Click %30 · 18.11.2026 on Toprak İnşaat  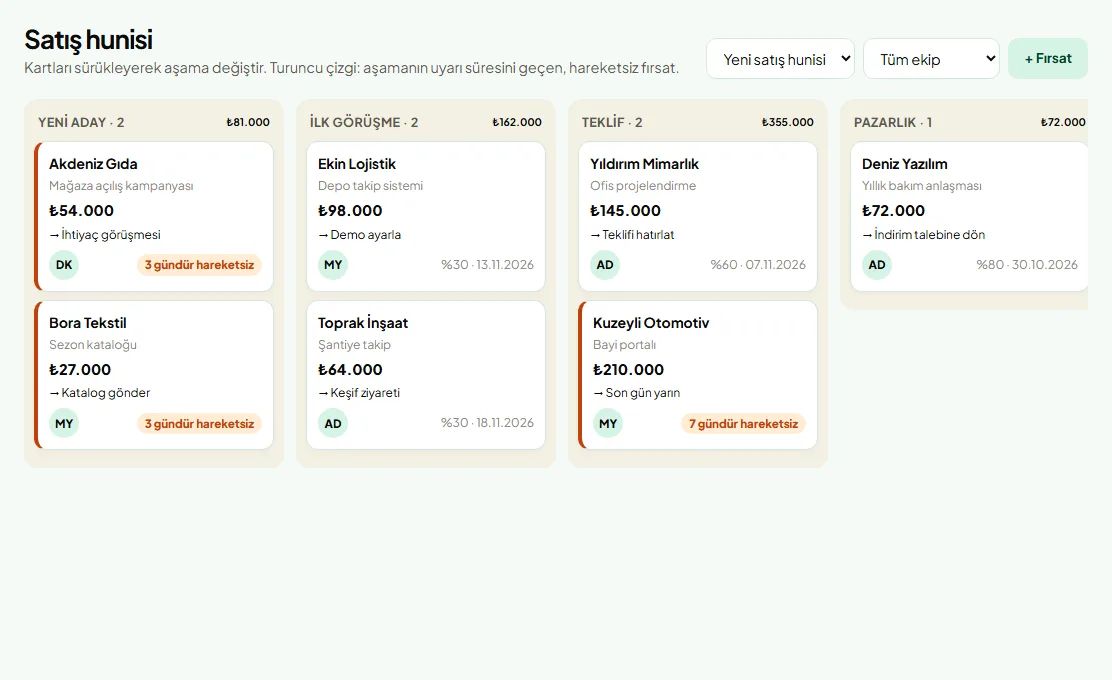pos(487,423)
